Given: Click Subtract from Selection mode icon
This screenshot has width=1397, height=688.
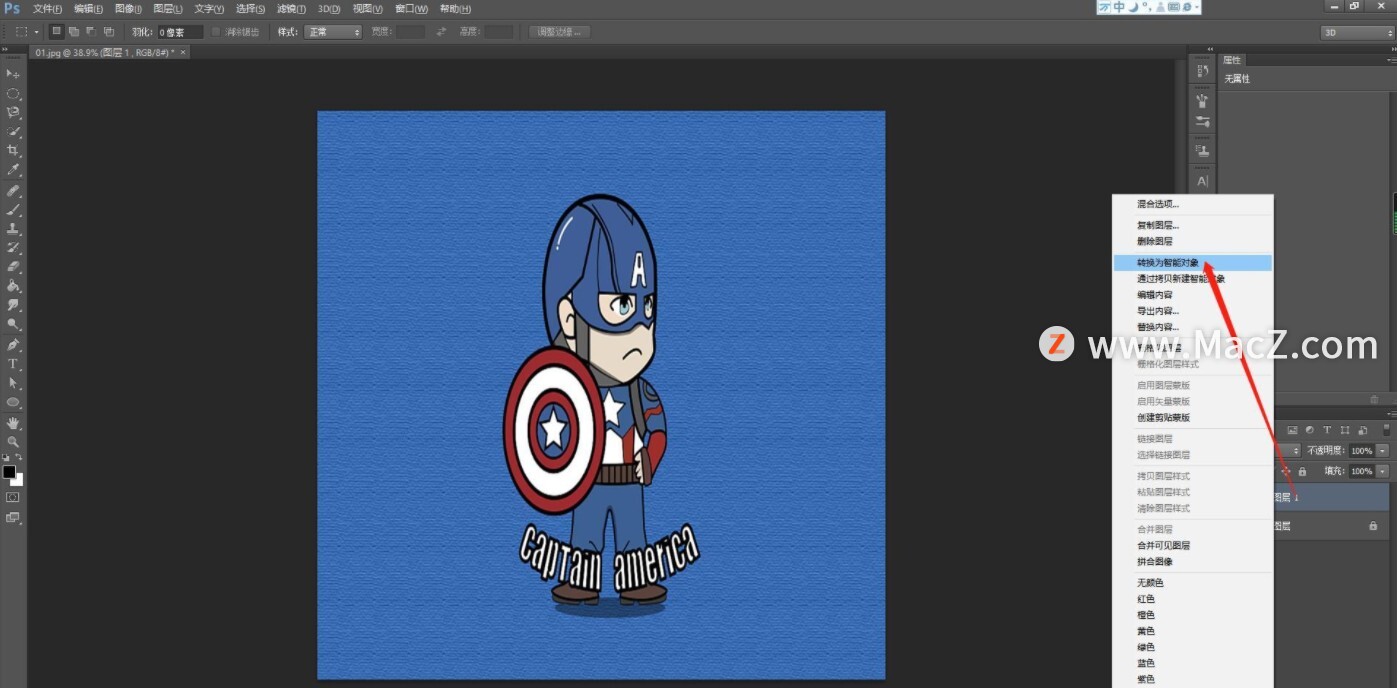Looking at the screenshot, I should point(91,32).
